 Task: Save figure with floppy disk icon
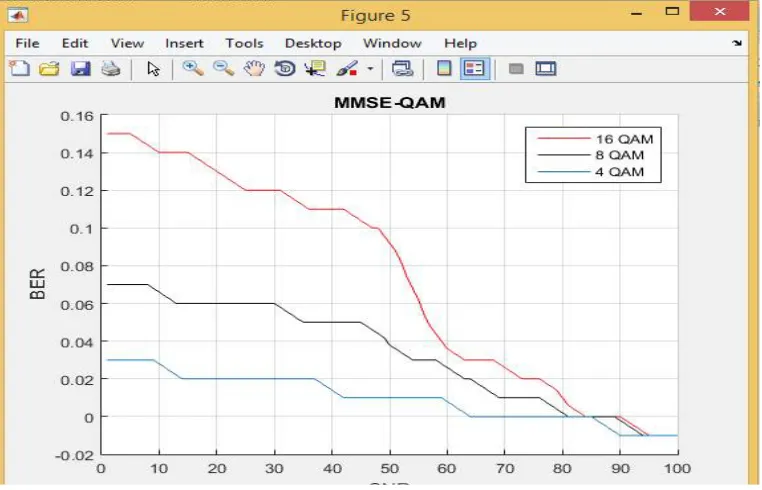coord(81,69)
